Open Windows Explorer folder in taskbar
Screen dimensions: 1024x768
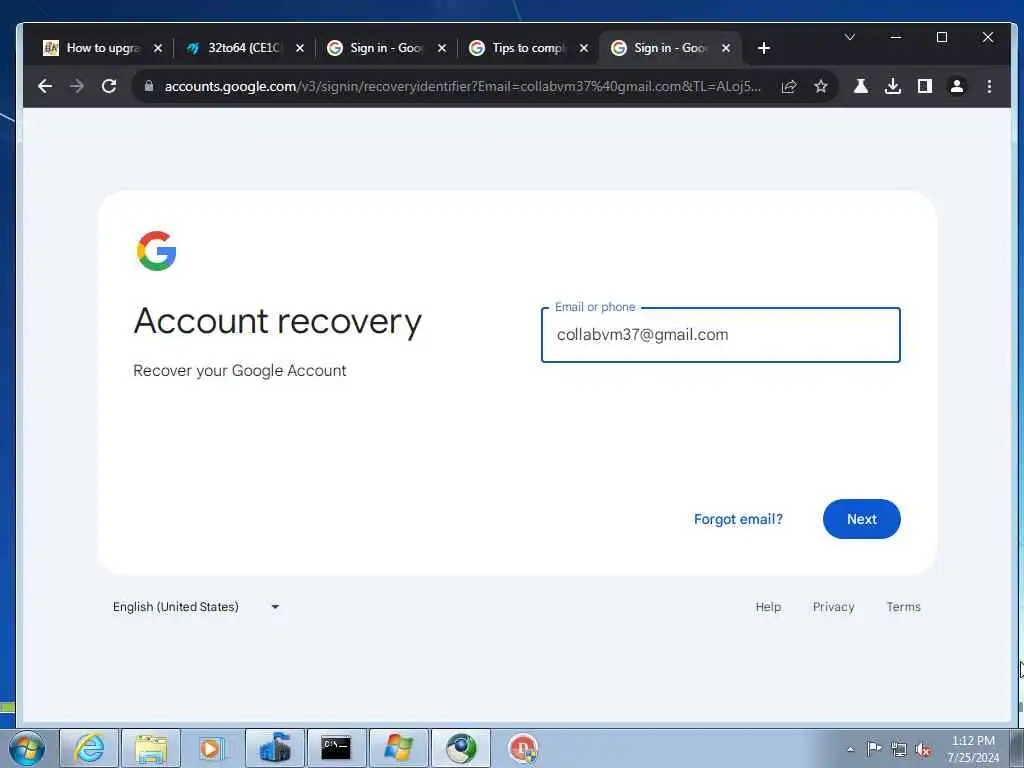pyautogui.click(x=151, y=748)
